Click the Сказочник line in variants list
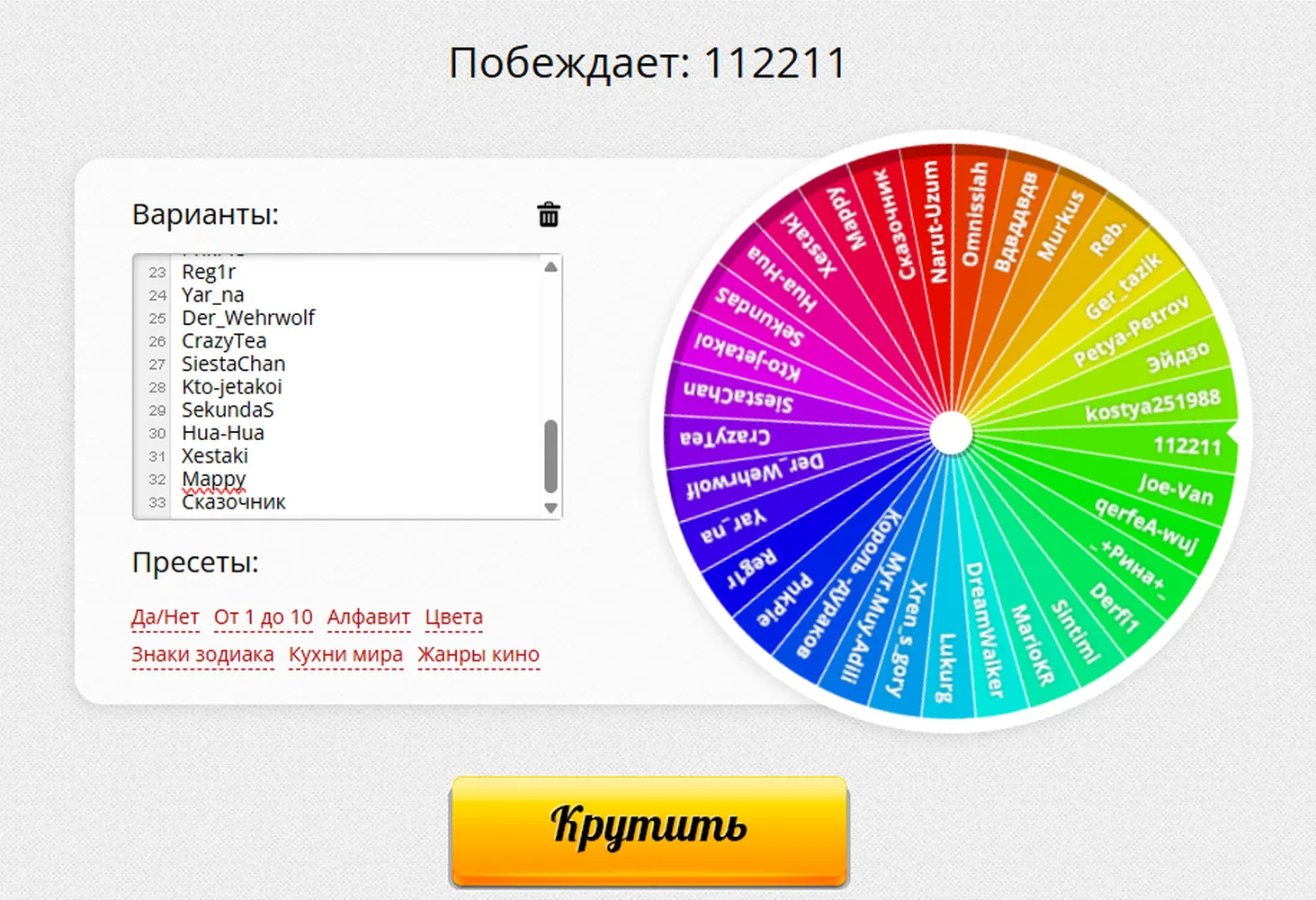This screenshot has height=900, width=1316. (x=233, y=502)
